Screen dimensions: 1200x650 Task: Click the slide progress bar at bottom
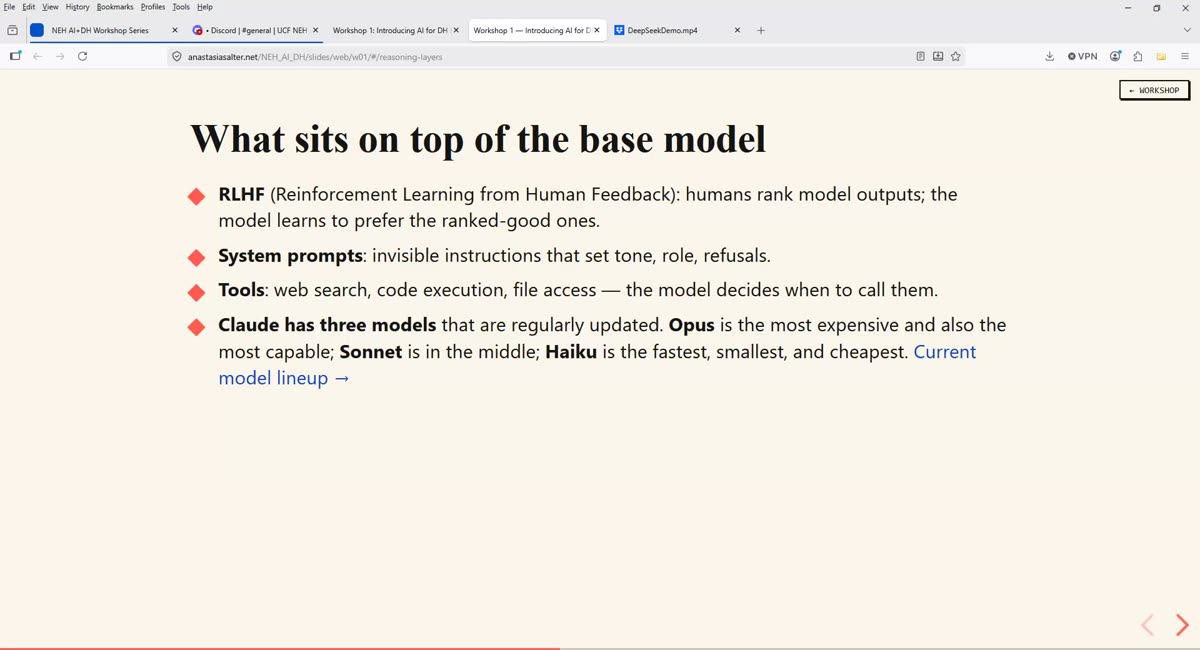[600, 648]
